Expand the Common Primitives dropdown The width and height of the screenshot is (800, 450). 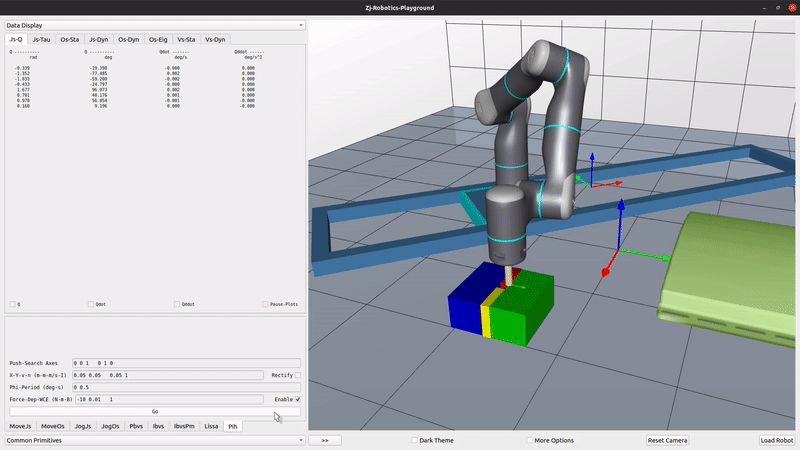[x=154, y=440]
